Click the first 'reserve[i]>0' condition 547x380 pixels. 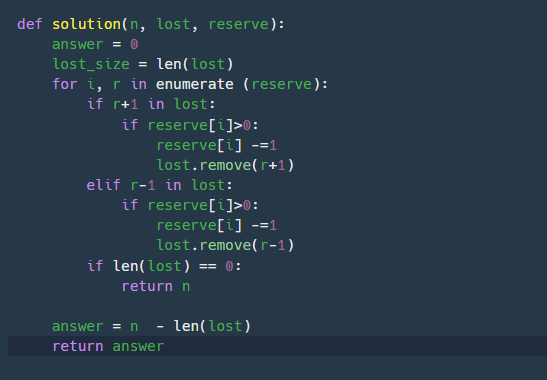click(x=199, y=125)
